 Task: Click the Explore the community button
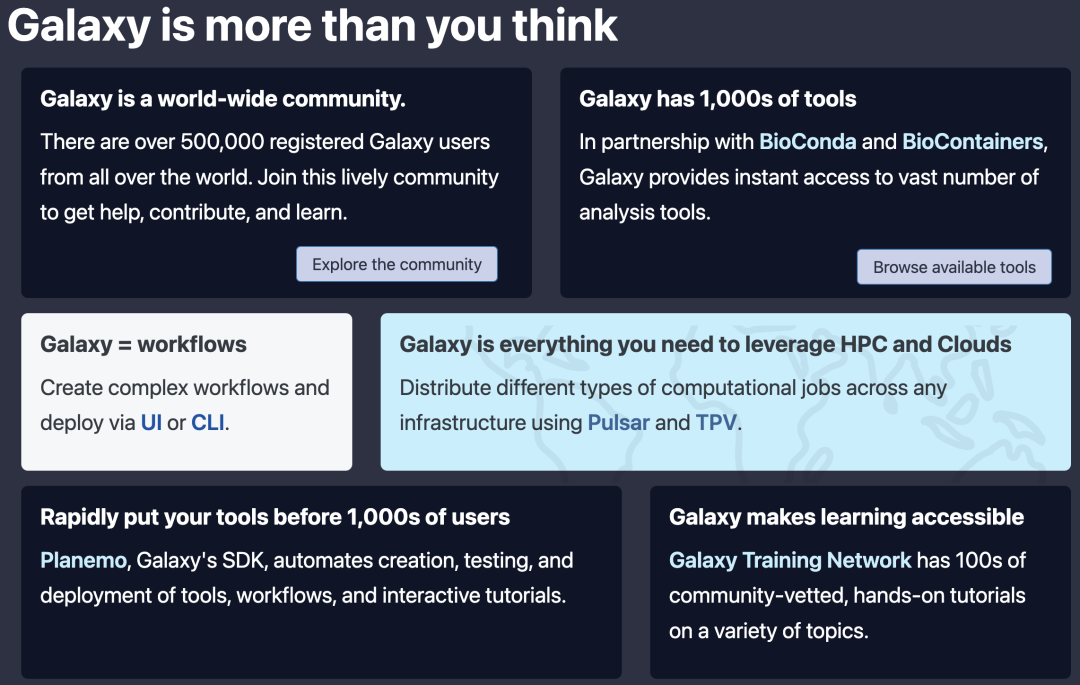396,263
